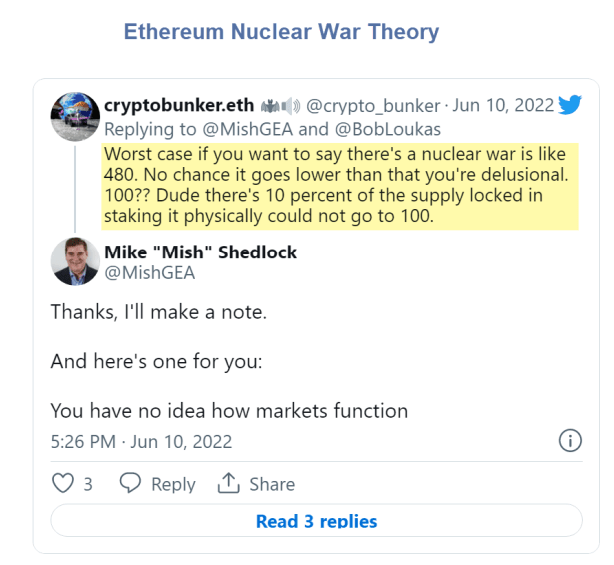Open cryptobunker.eth's profile picture
614x565 pixels.
[x=75, y=116]
